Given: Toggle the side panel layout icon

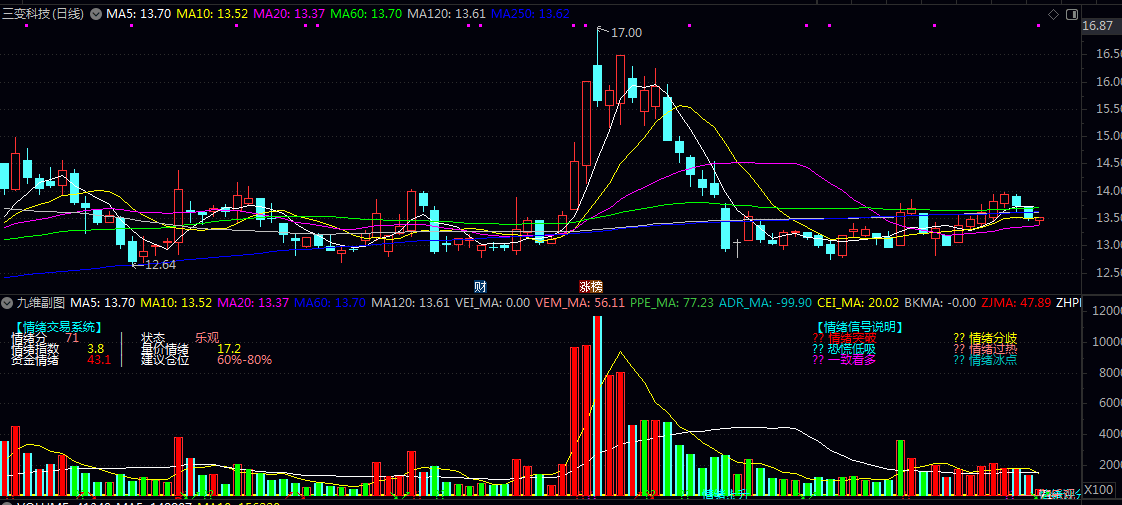Looking at the screenshot, I should (1071, 14).
